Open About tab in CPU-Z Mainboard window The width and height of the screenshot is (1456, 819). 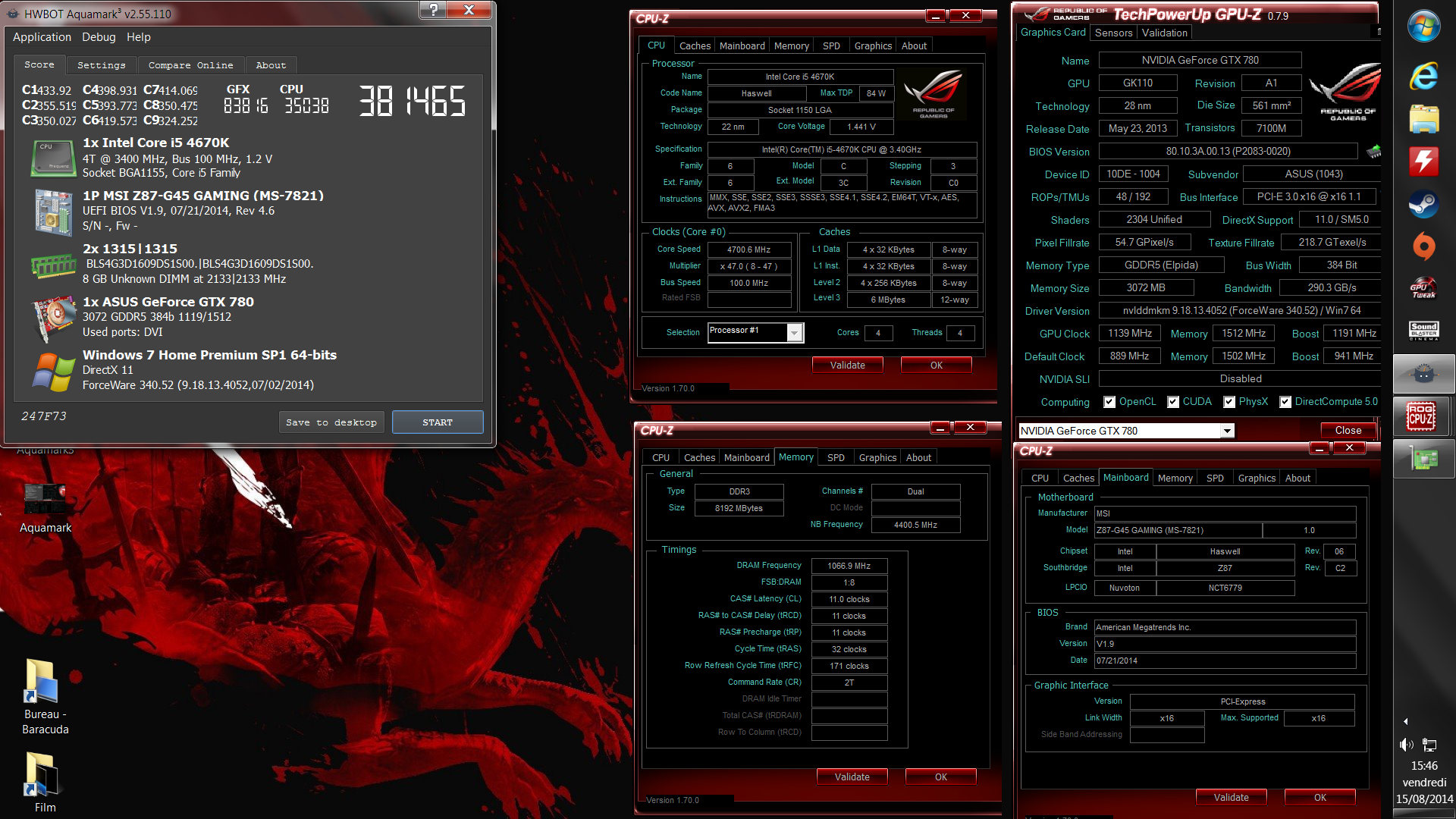pyautogui.click(x=1298, y=478)
